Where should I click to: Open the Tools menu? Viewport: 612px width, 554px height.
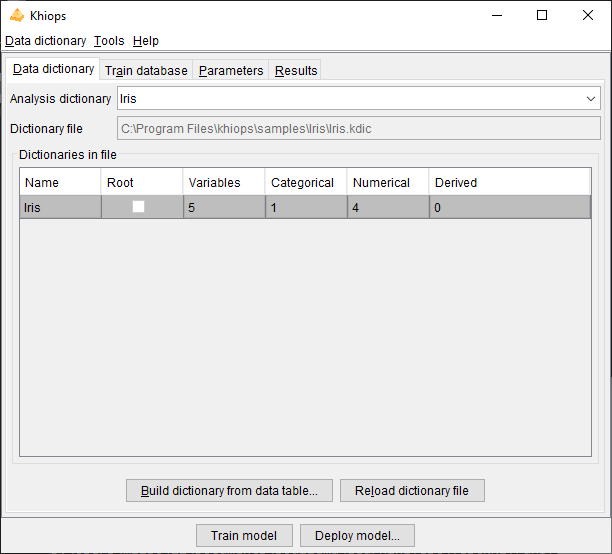tap(109, 41)
